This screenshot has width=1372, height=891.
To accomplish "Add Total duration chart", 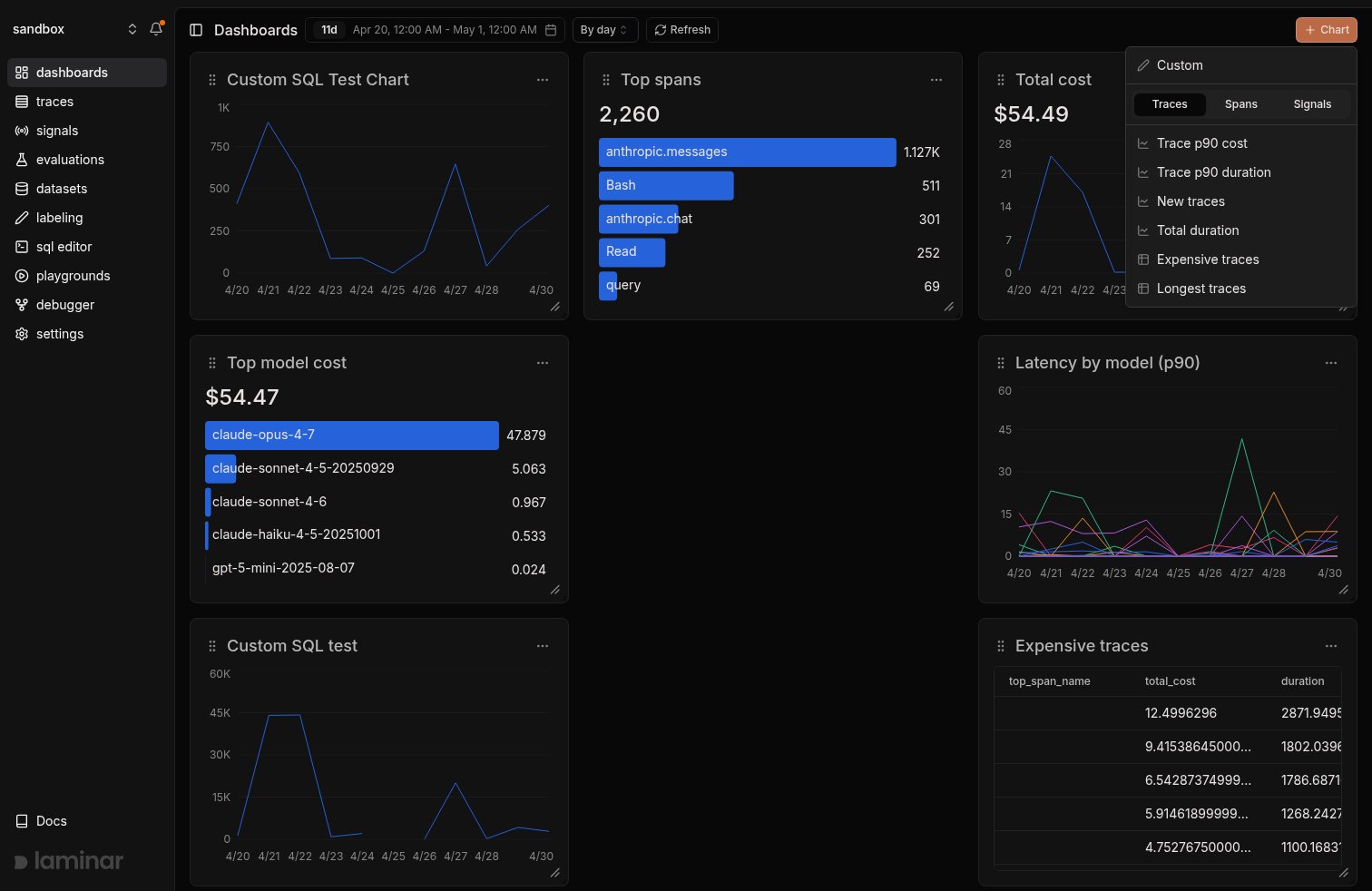I will click(1240, 230).
